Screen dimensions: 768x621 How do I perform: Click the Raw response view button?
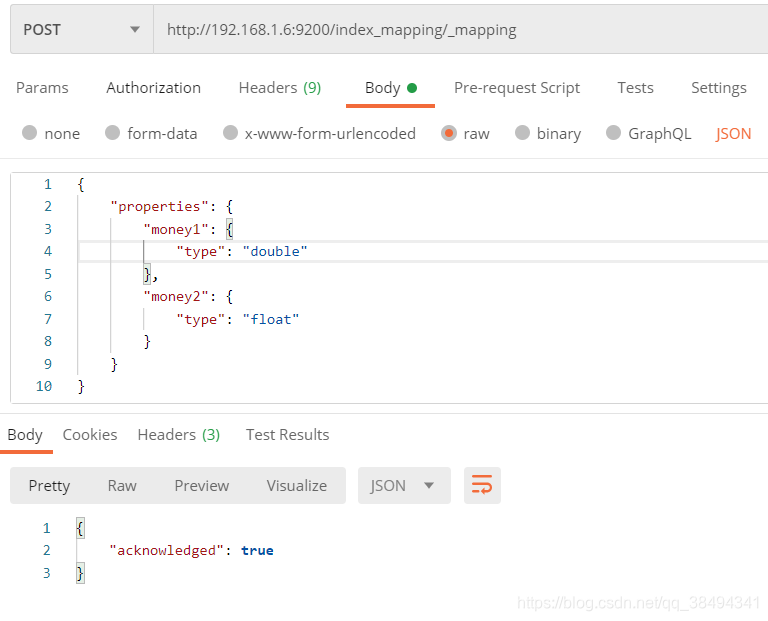coord(122,485)
